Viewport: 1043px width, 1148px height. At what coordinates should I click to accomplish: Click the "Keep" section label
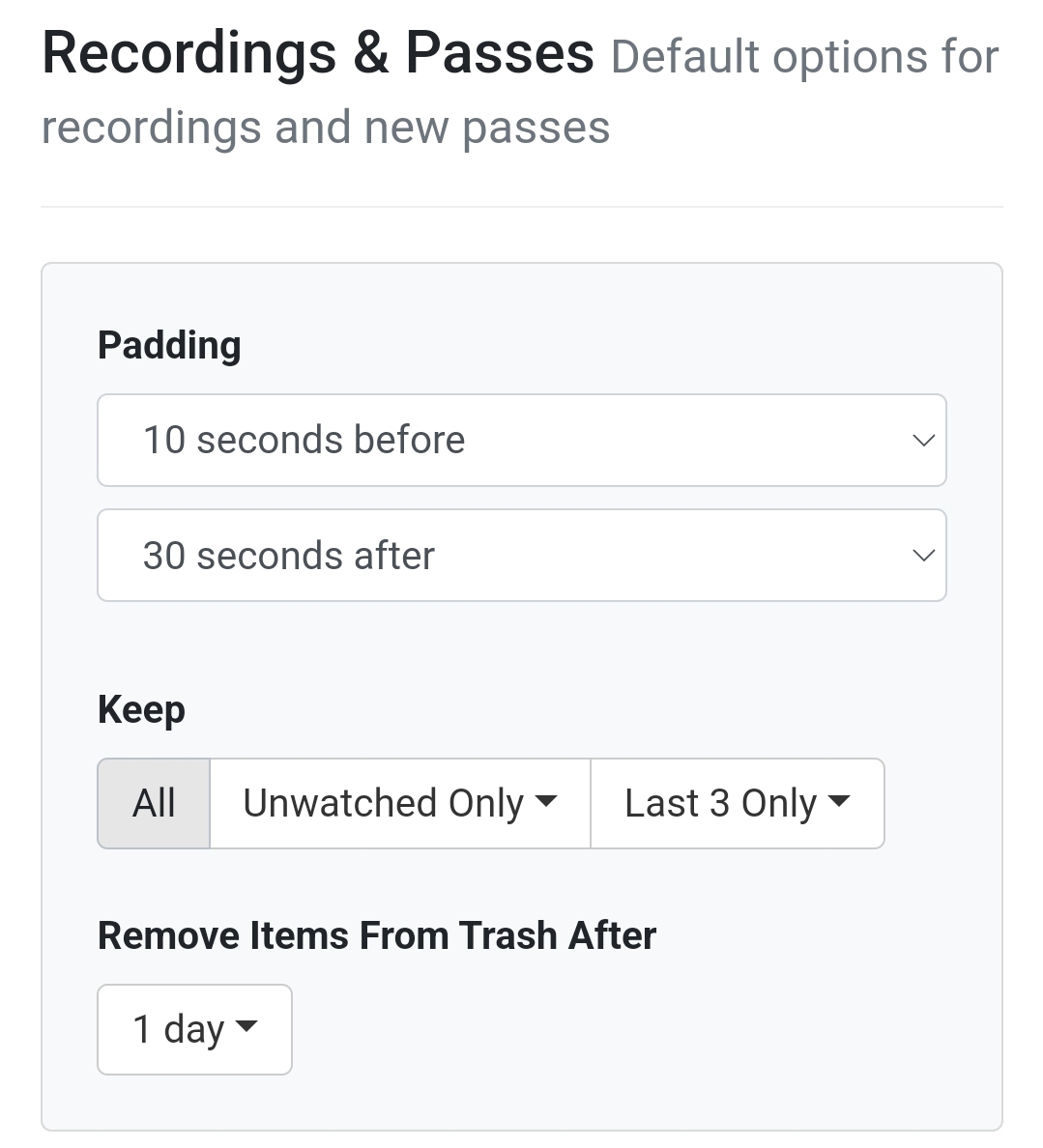pyautogui.click(x=141, y=709)
